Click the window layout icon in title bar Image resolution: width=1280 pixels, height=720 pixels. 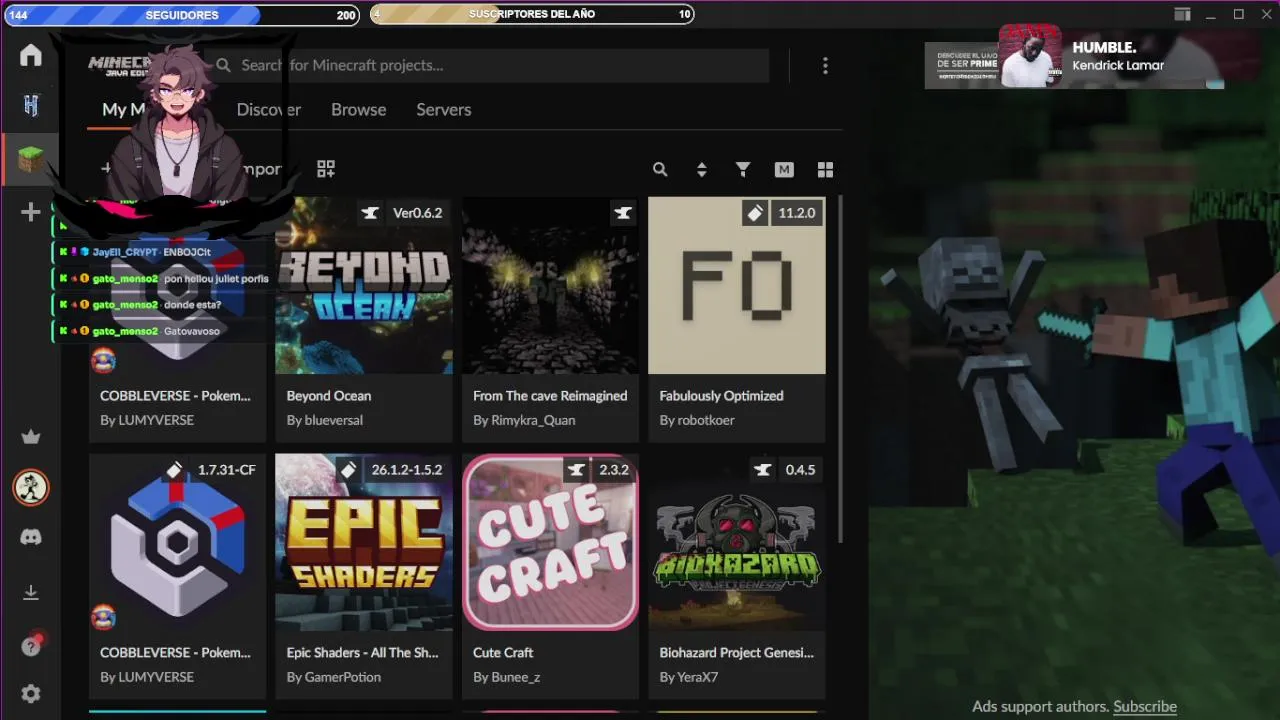(x=1183, y=15)
